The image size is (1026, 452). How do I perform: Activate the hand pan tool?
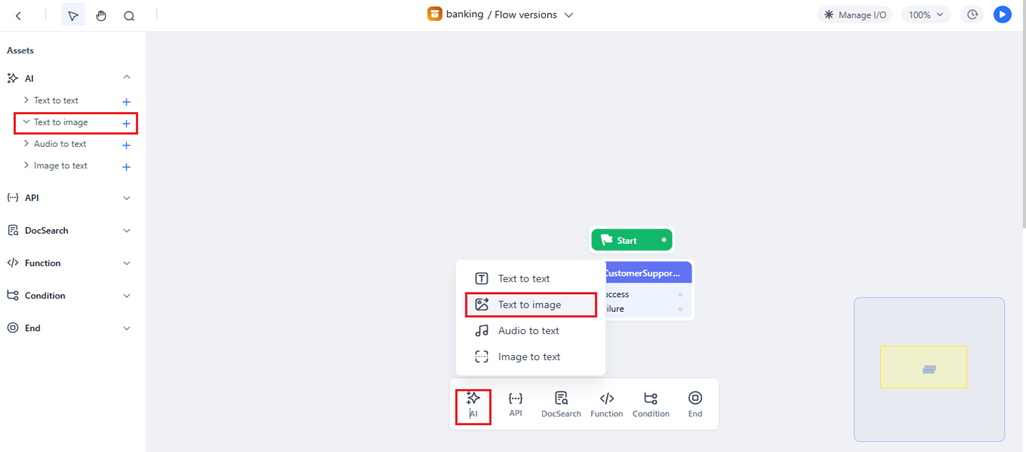click(x=101, y=16)
